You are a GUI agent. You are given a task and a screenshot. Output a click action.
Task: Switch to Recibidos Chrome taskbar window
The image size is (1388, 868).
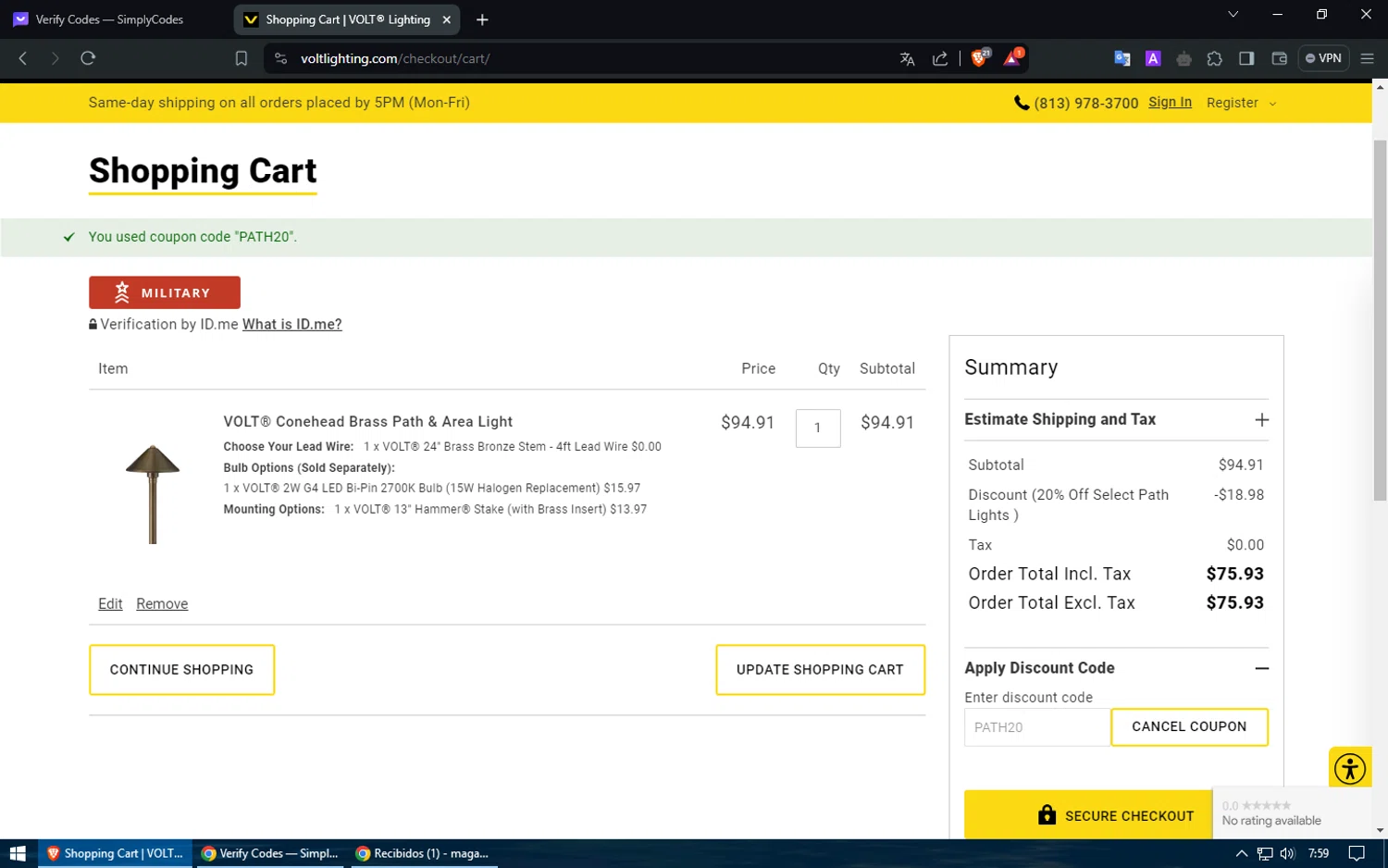tap(424, 853)
